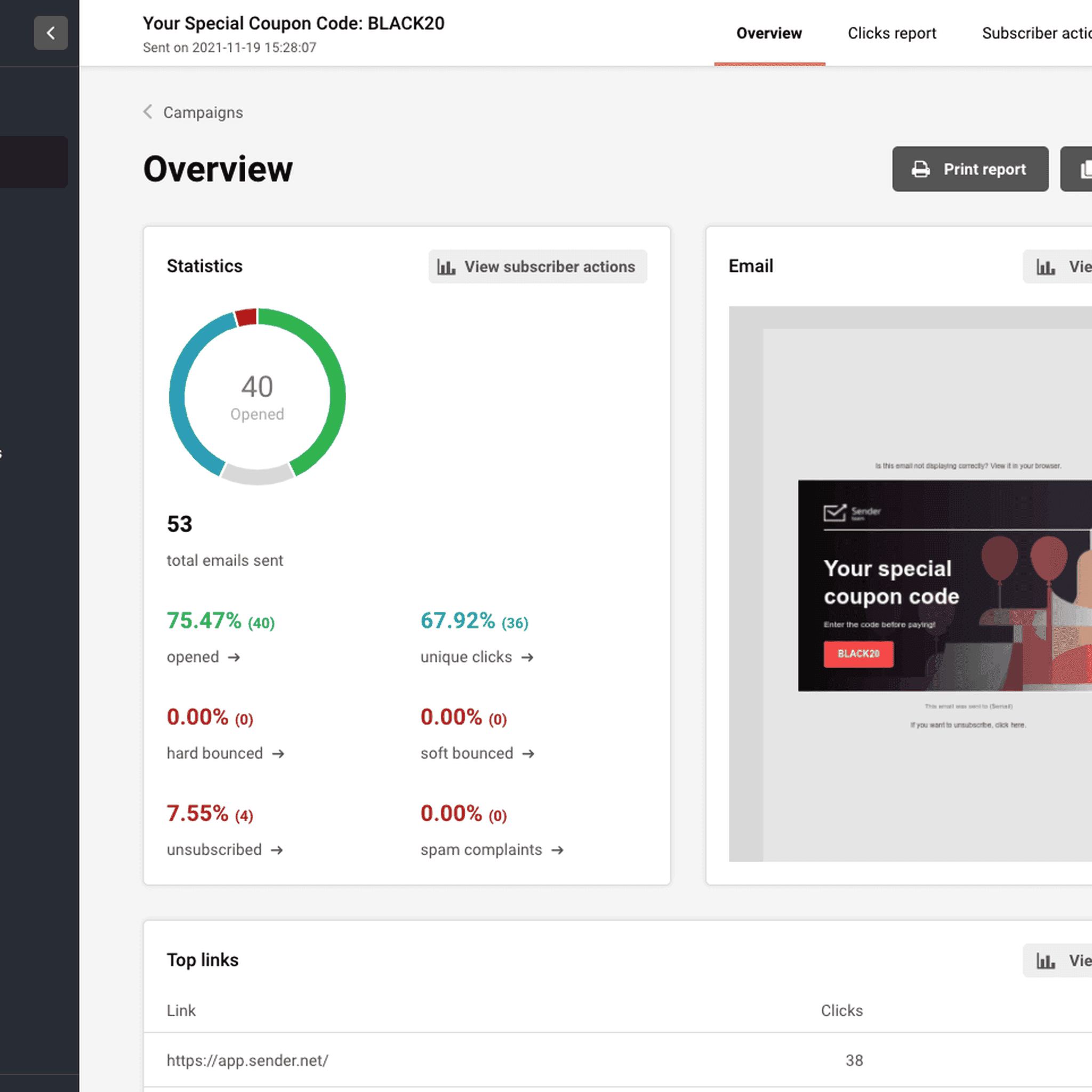This screenshot has width=1092, height=1092.
Task: Click arrow next to unsubscribed
Action: click(x=276, y=850)
